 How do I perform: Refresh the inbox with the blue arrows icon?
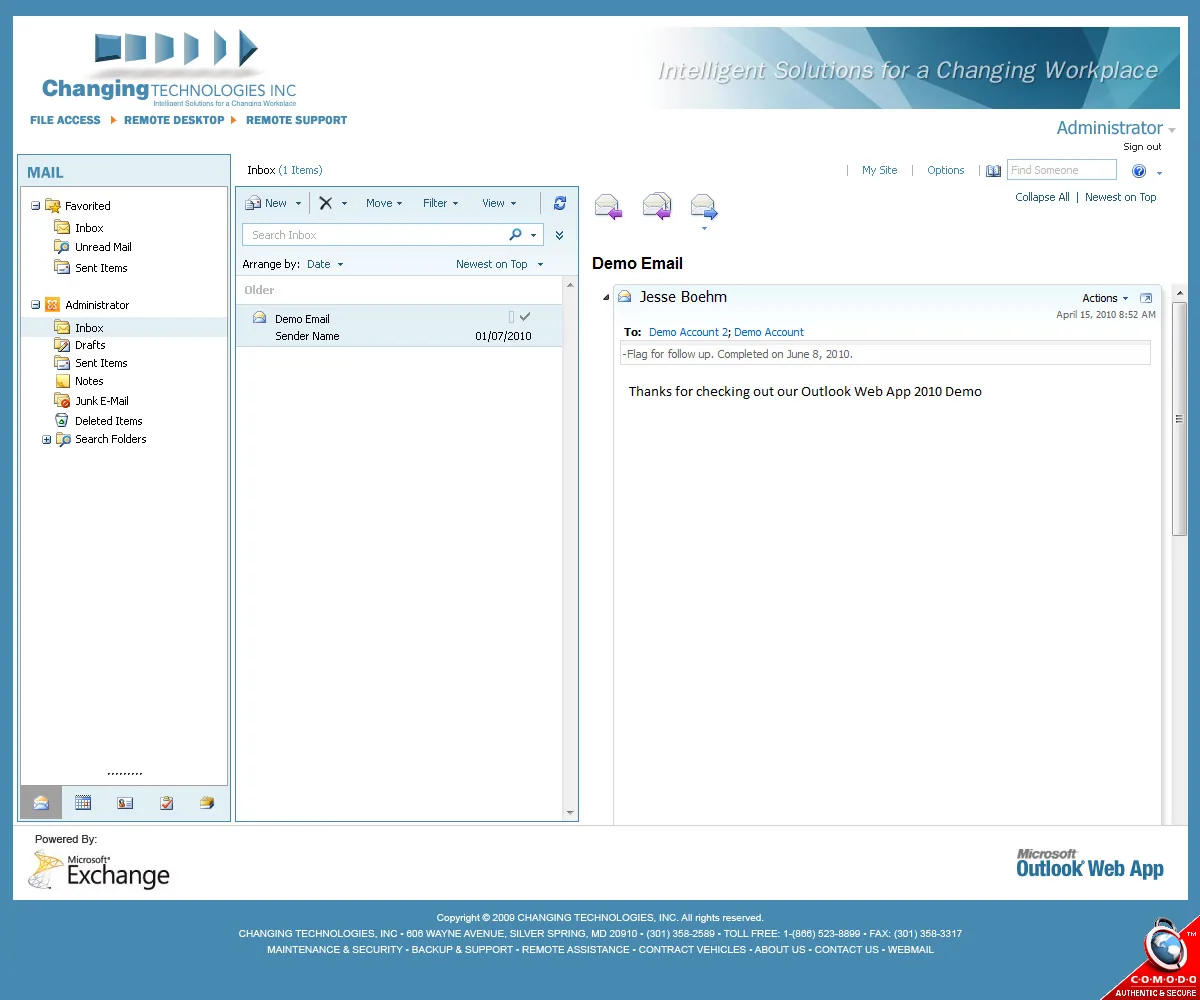coord(560,203)
